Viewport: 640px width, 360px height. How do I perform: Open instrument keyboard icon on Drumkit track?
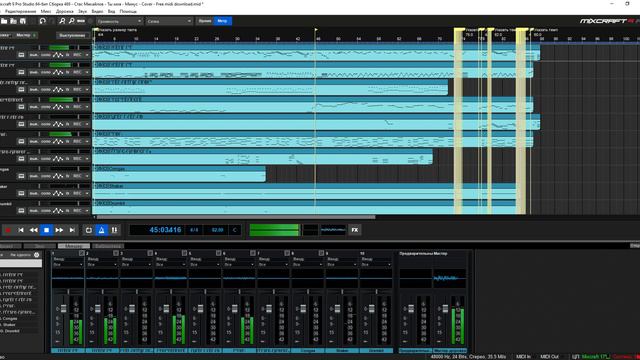coord(21,211)
